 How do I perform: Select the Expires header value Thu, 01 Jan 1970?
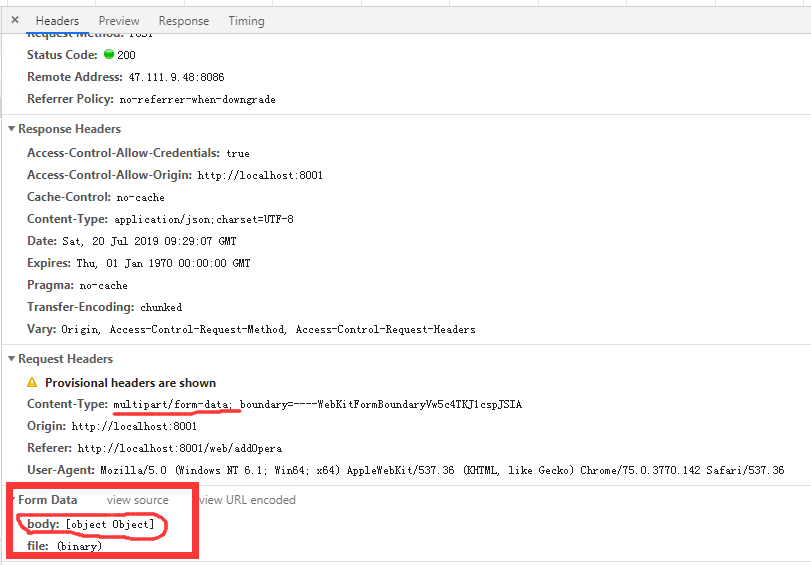(x=163, y=263)
